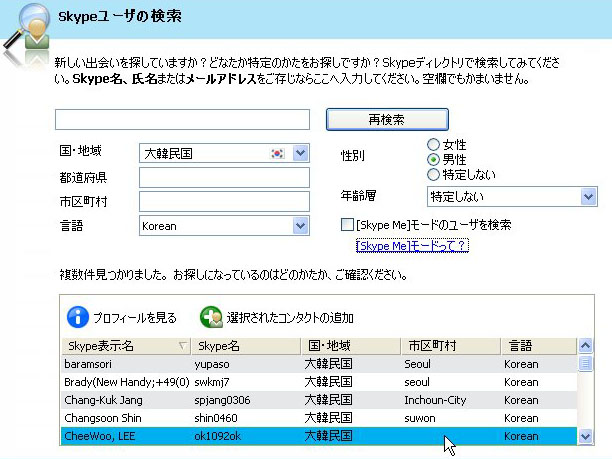Open the 年齢層 age range dropdown
Viewport: 612px width, 459px height.
click(x=588, y=196)
